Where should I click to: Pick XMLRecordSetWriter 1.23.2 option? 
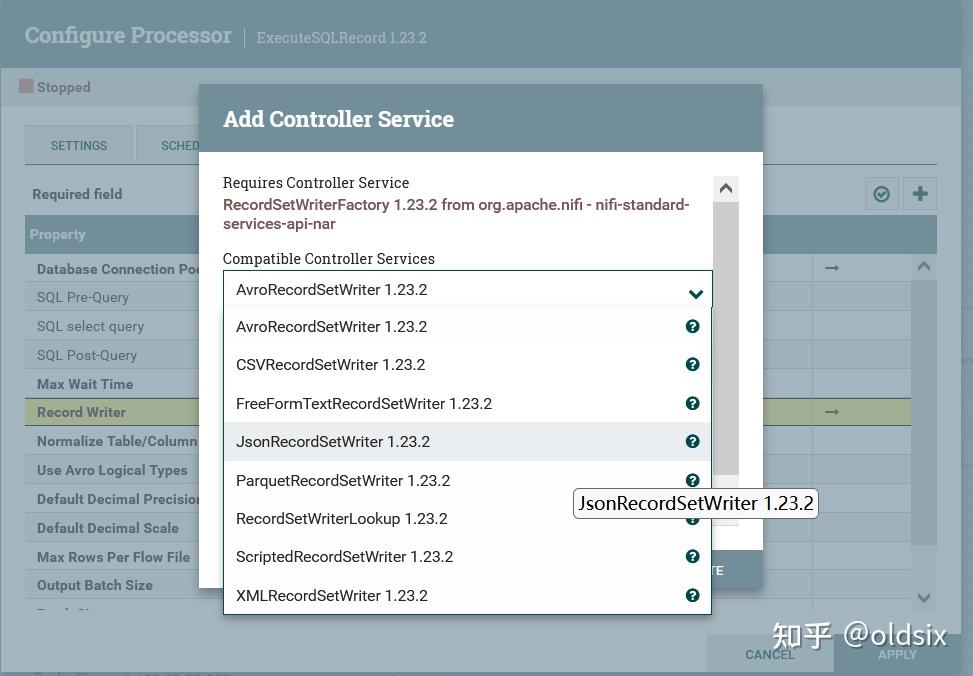(x=467, y=595)
